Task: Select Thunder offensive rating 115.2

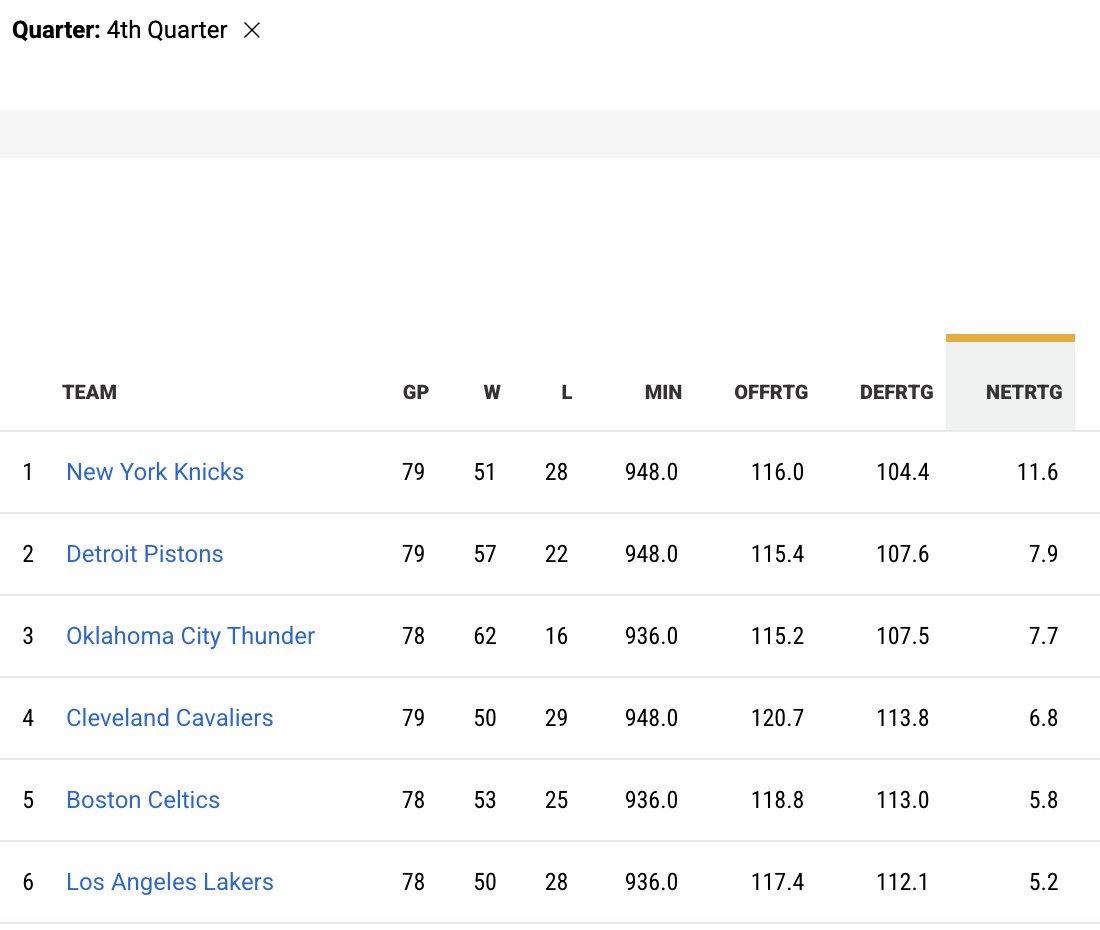Action: (x=777, y=636)
